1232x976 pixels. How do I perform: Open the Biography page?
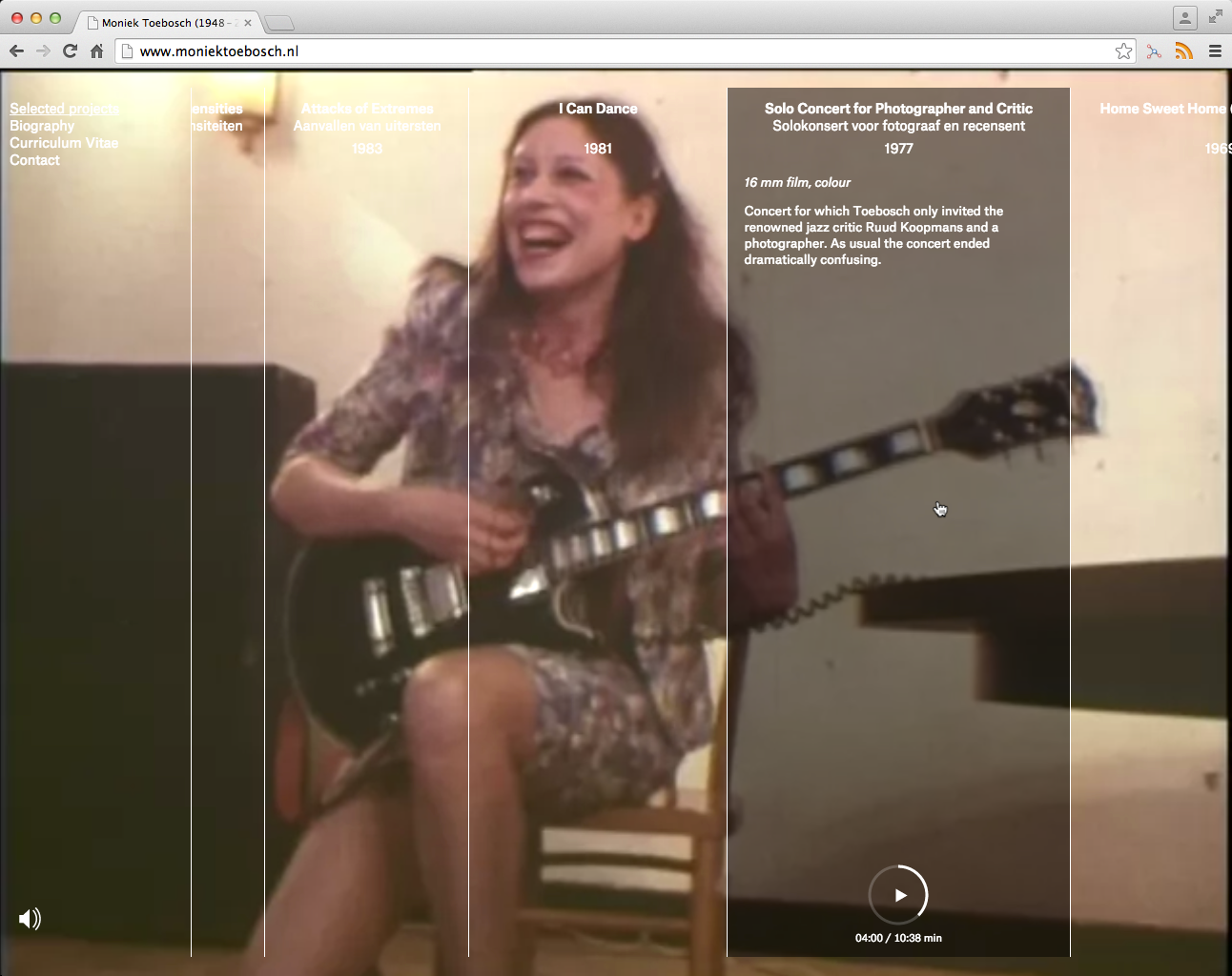tap(42, 126)
